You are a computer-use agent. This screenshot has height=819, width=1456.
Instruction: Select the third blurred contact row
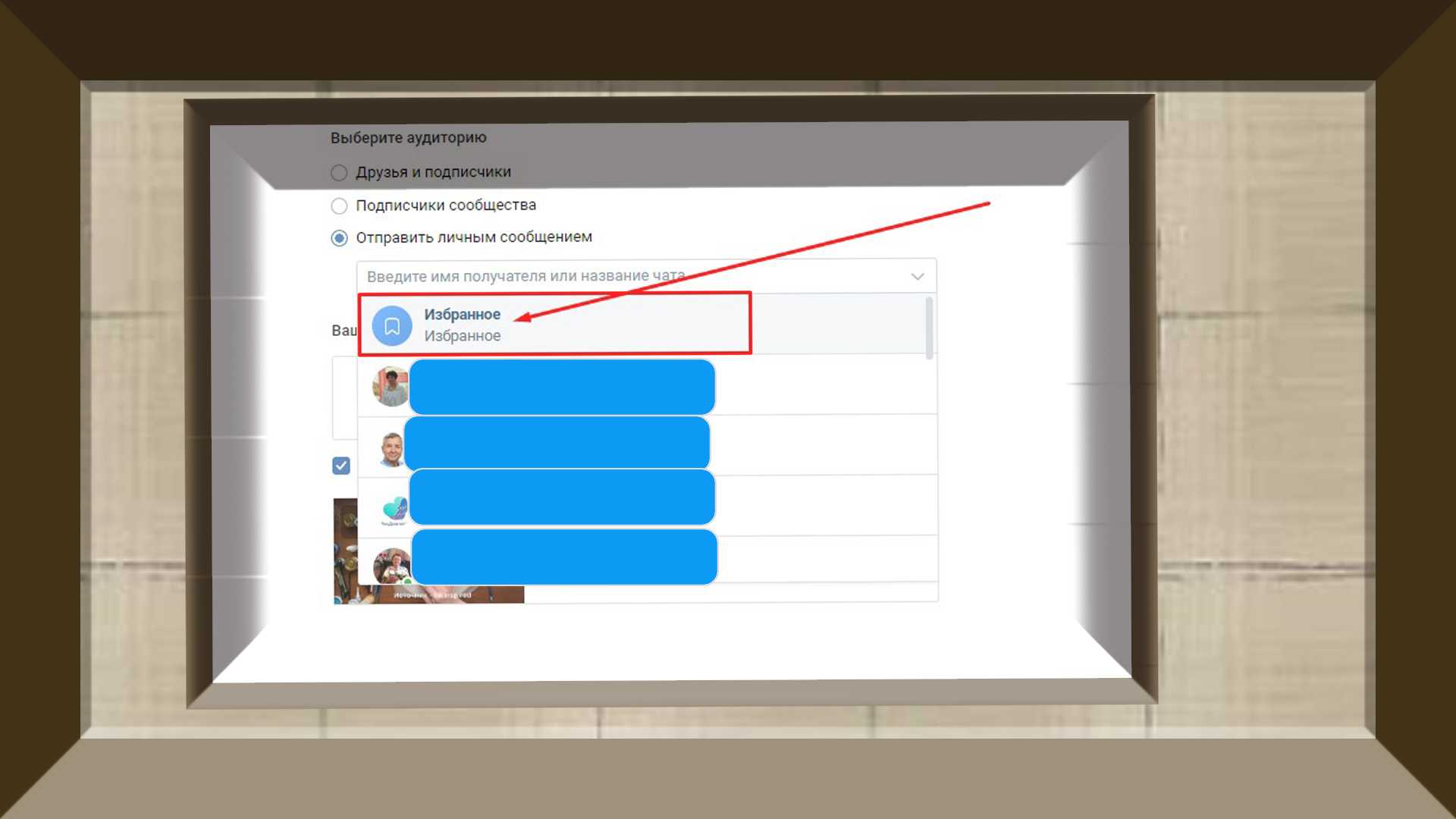(562, 497)
